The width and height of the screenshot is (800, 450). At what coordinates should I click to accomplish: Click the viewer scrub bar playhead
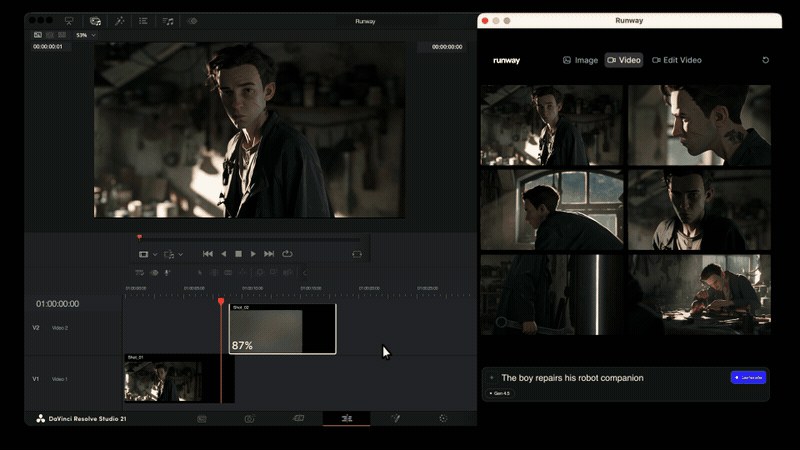coord(139,237)
